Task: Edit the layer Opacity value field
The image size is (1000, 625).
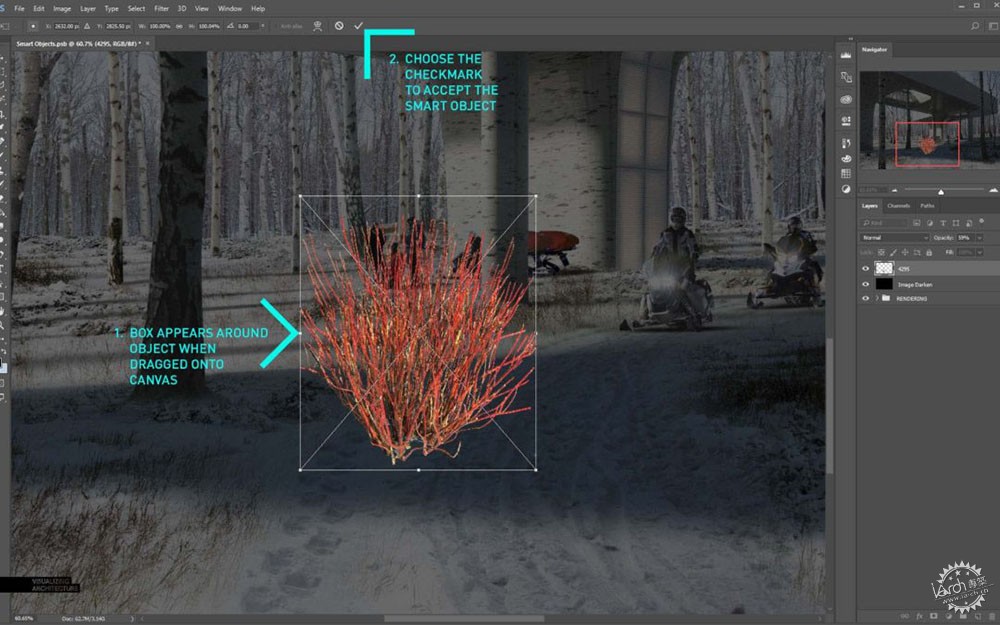Action: pos(965,238)
